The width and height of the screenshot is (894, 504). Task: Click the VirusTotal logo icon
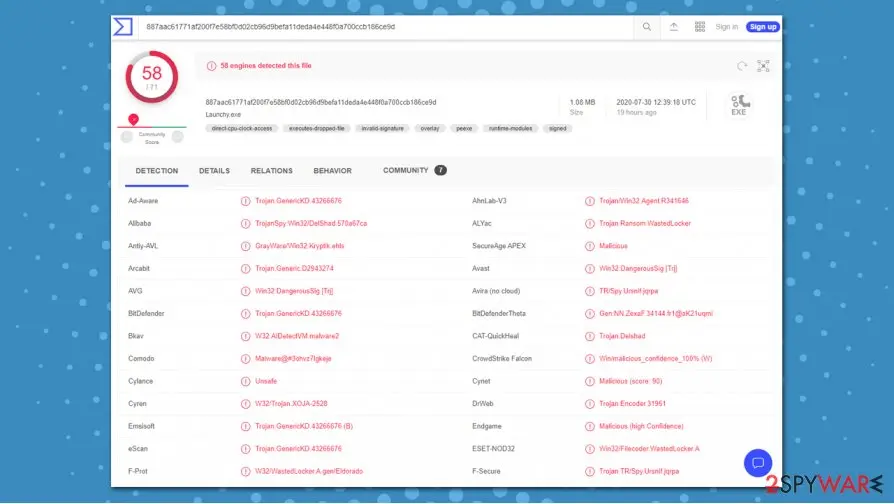[123, 27]
